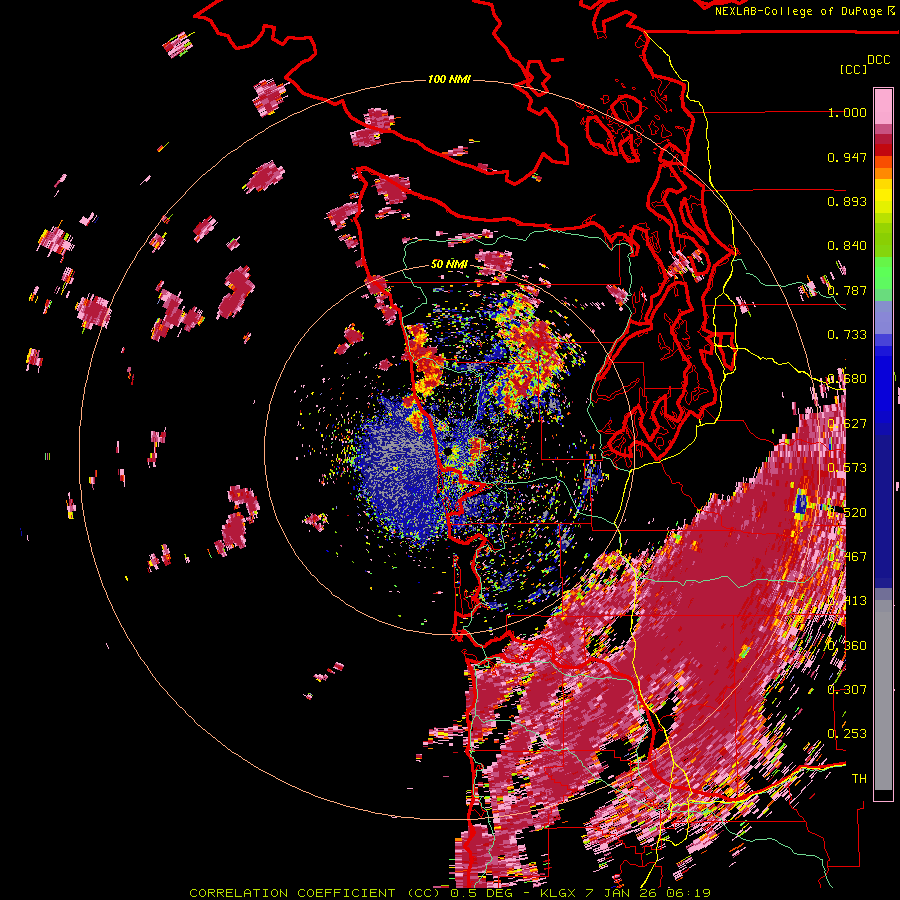
Task: Click the KLGX station identifier
Action: tap(560, 893)
